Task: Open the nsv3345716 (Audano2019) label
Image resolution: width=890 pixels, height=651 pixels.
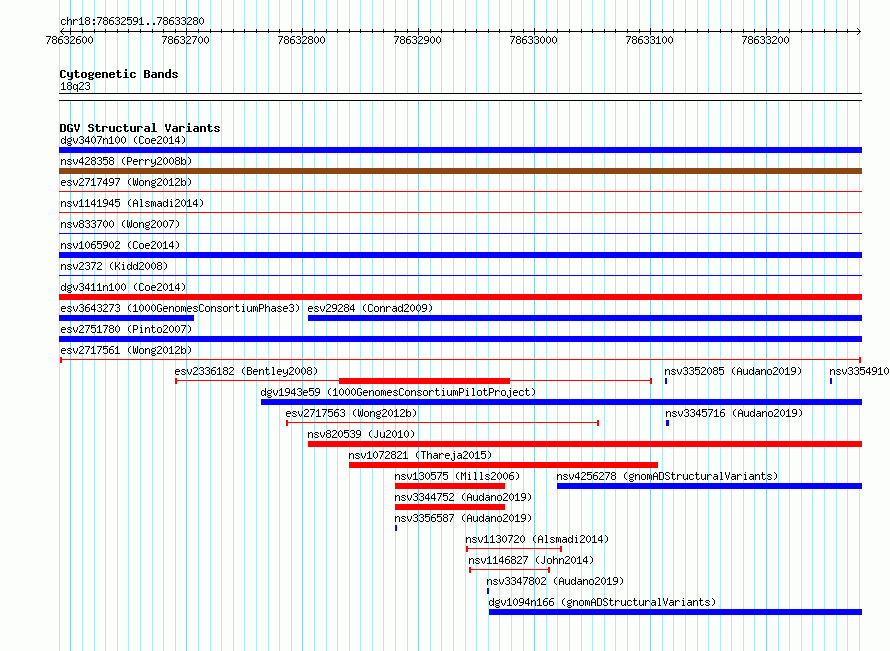Action: pos(734,413)
